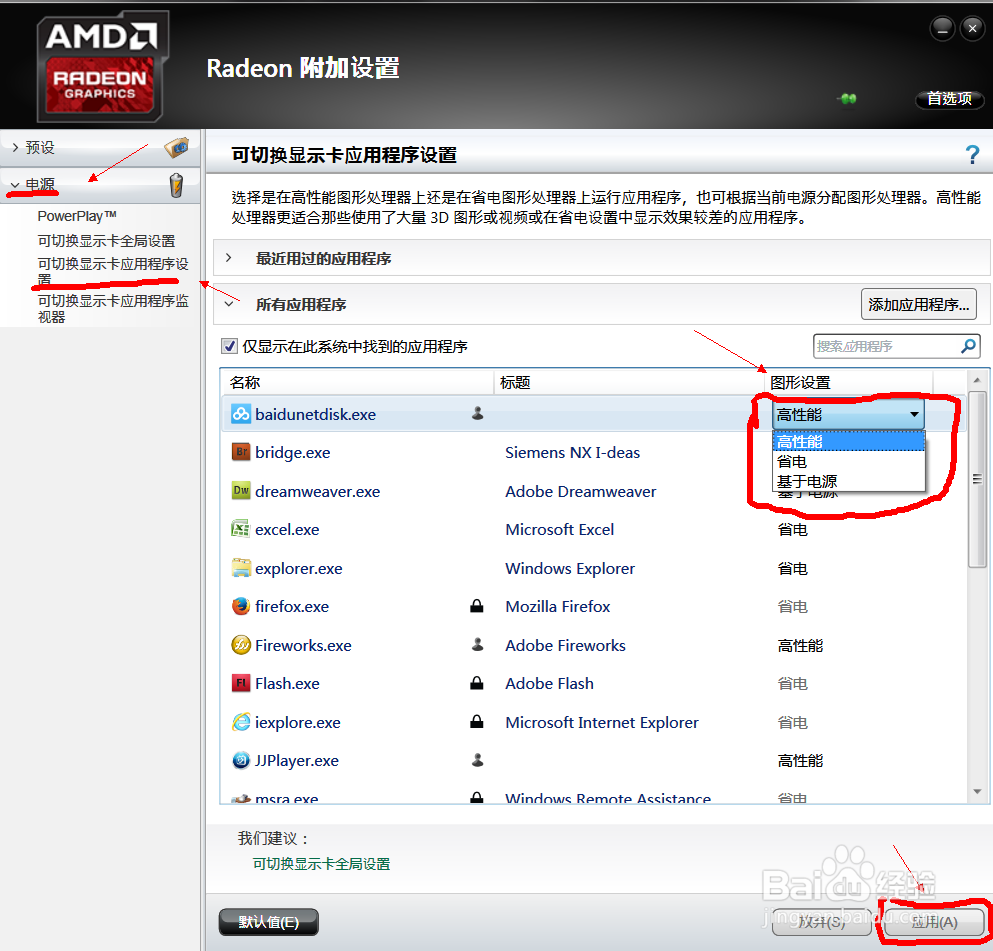Click the bridge.exe app icon

(x=241, y=452)
